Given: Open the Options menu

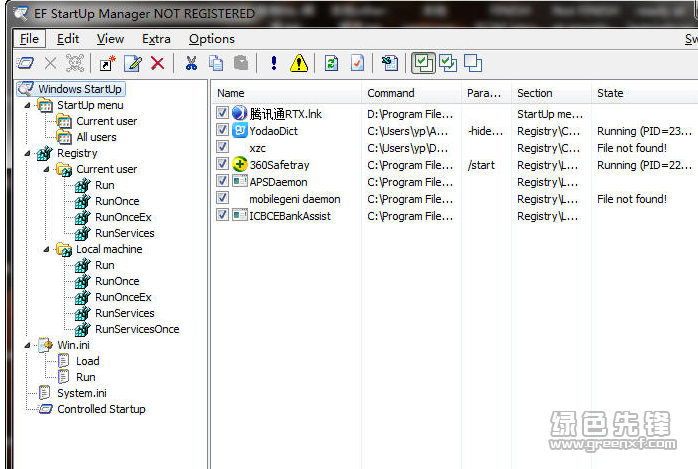Looking at the screenshot, I should coord(212,39).
